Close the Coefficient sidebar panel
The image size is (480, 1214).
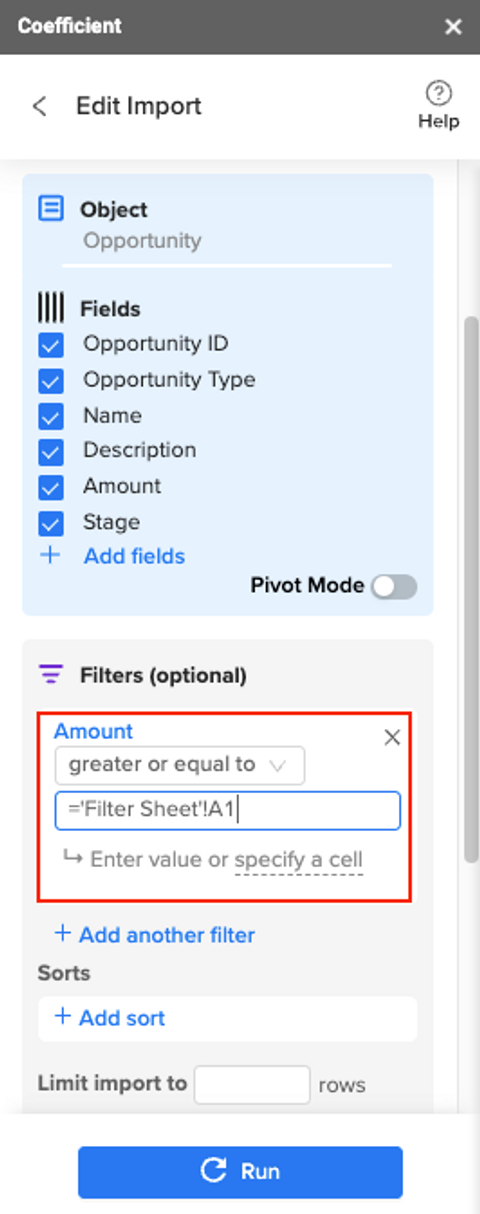(453, 27)
